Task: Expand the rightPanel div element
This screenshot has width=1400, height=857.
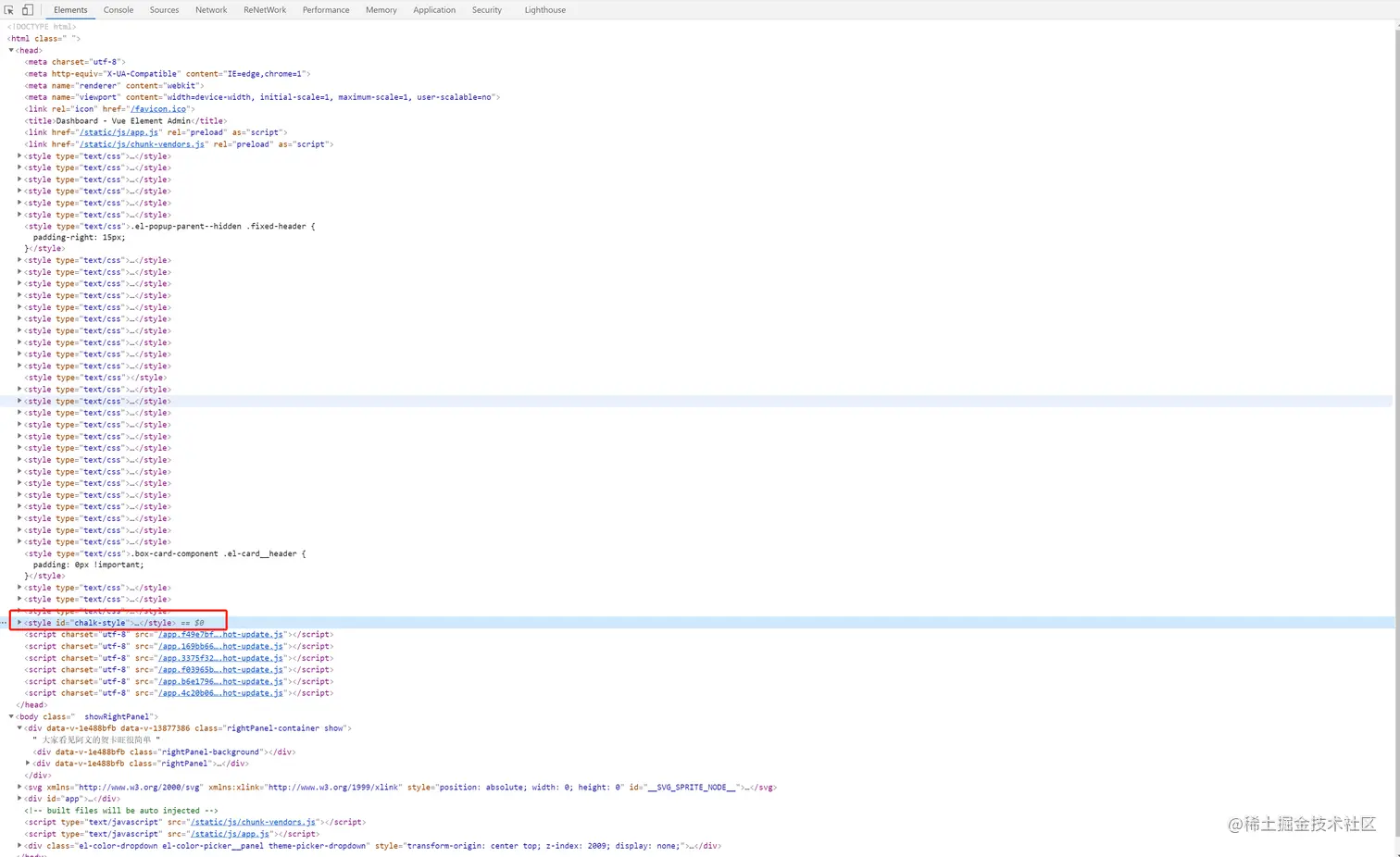Action: point(27,763)
